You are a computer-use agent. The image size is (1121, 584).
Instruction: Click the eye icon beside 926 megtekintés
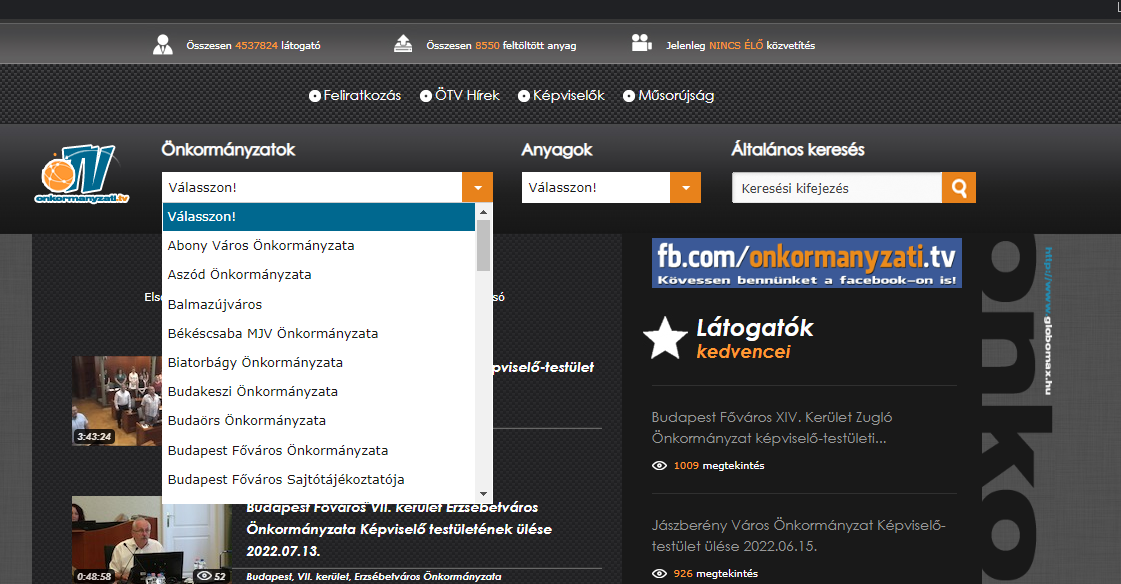(x=659, y=573)
